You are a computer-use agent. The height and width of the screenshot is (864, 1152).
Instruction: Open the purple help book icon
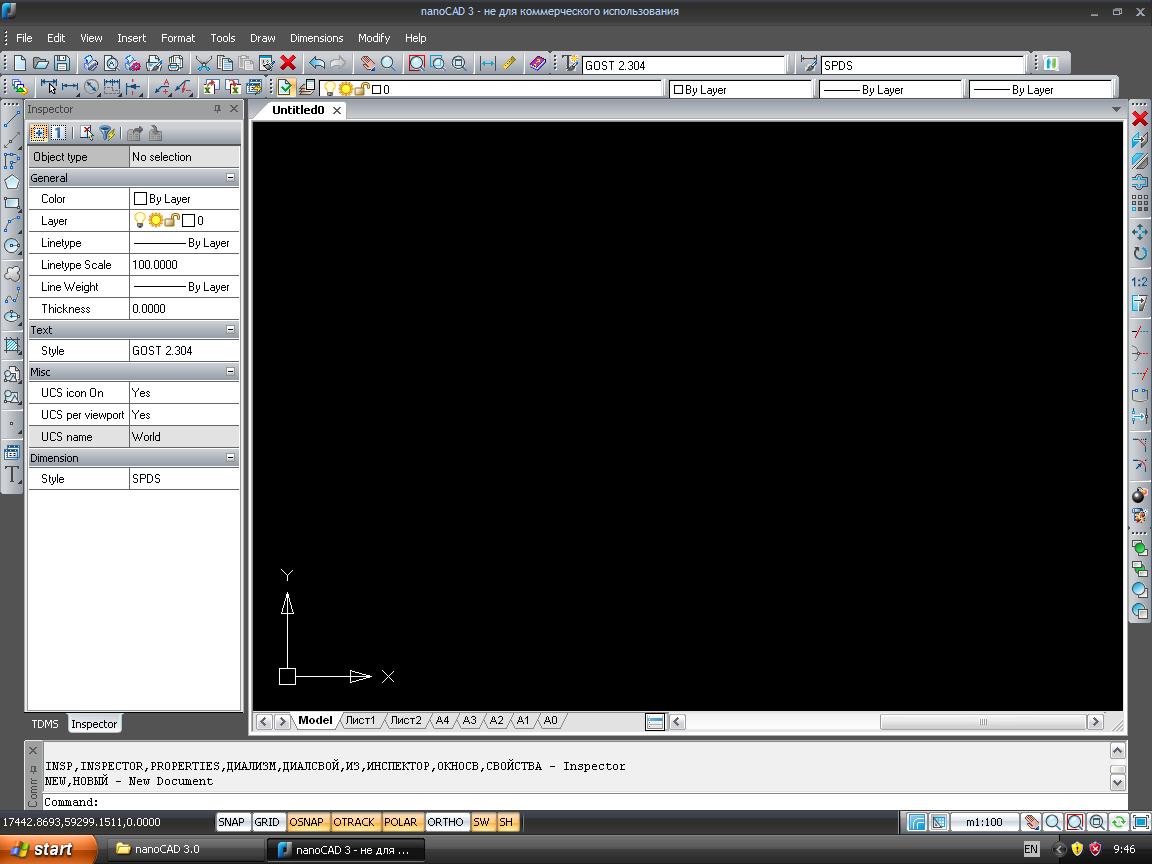tap(538, 64)
